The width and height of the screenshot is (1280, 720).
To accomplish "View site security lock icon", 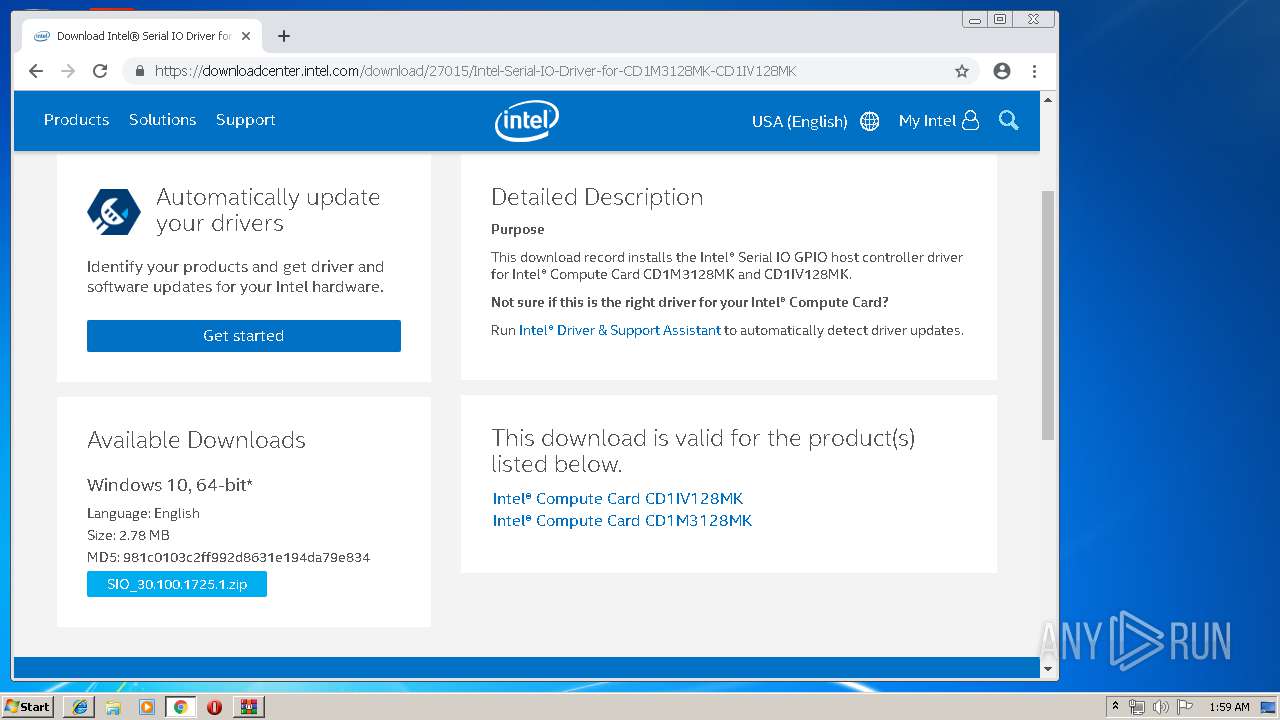I will point(139,71).
